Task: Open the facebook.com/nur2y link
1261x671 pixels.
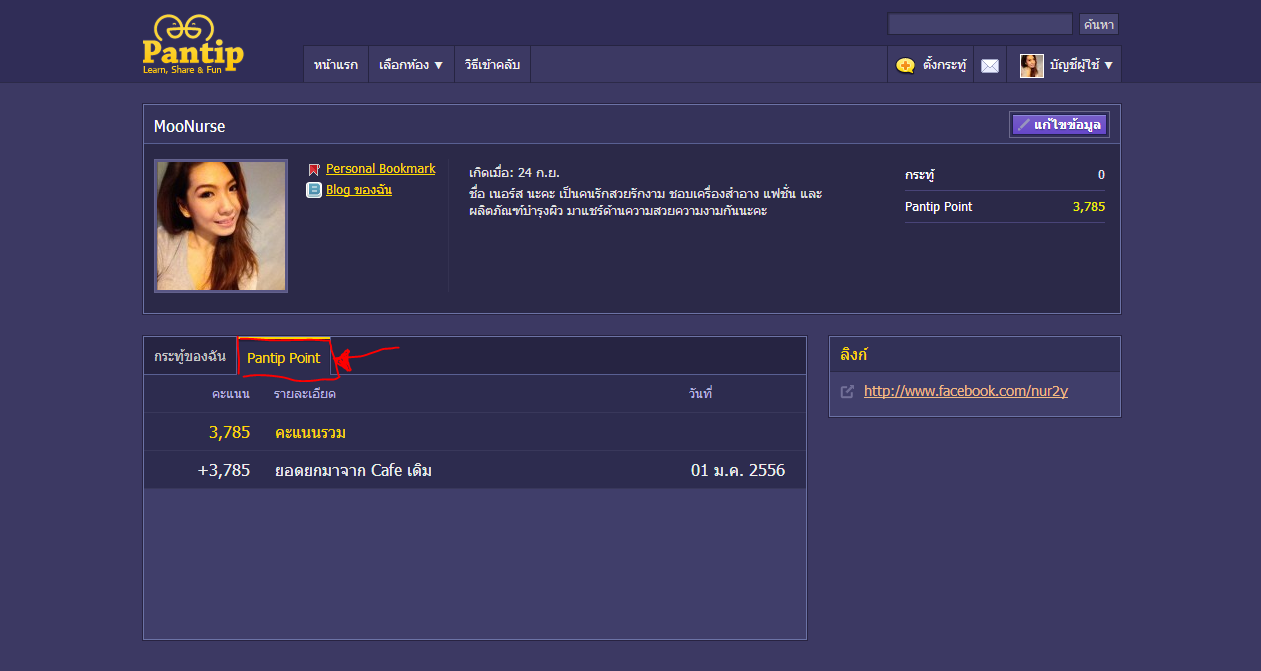Action: (966, 391)
